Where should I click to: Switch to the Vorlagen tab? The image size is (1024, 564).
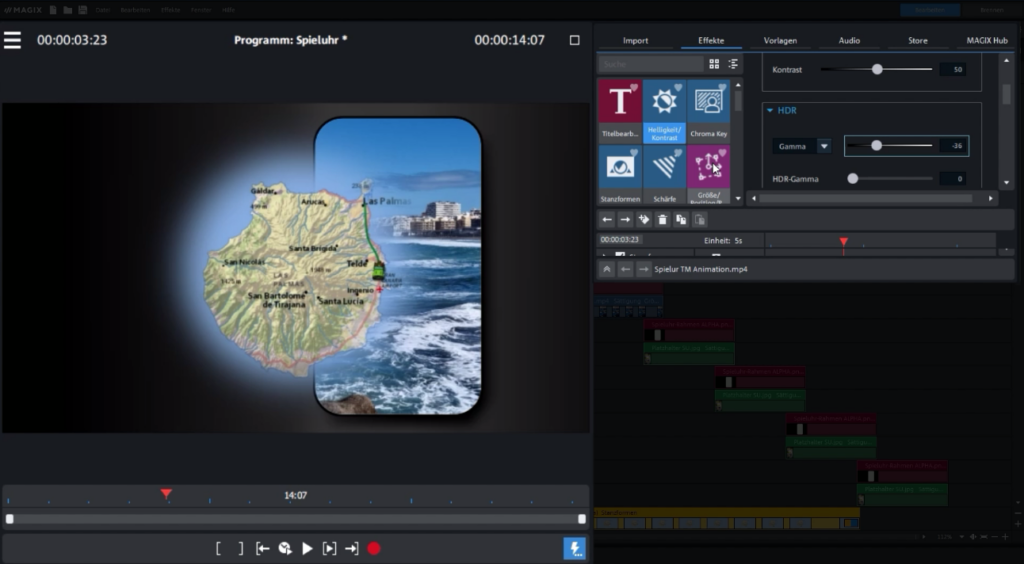[780, 40]
